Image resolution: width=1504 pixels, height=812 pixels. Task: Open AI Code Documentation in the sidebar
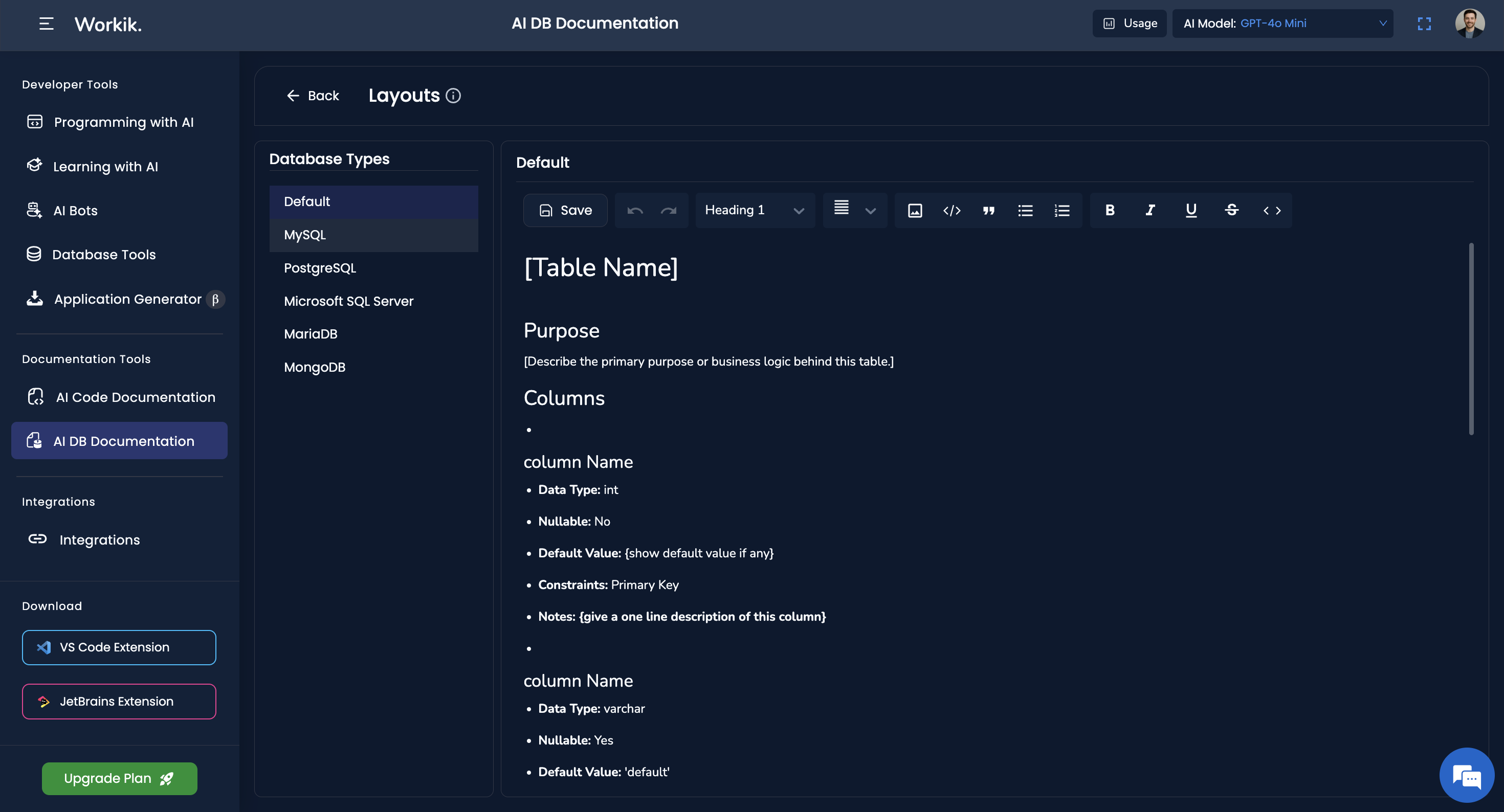pyautogui.click(x=135, y=397)
